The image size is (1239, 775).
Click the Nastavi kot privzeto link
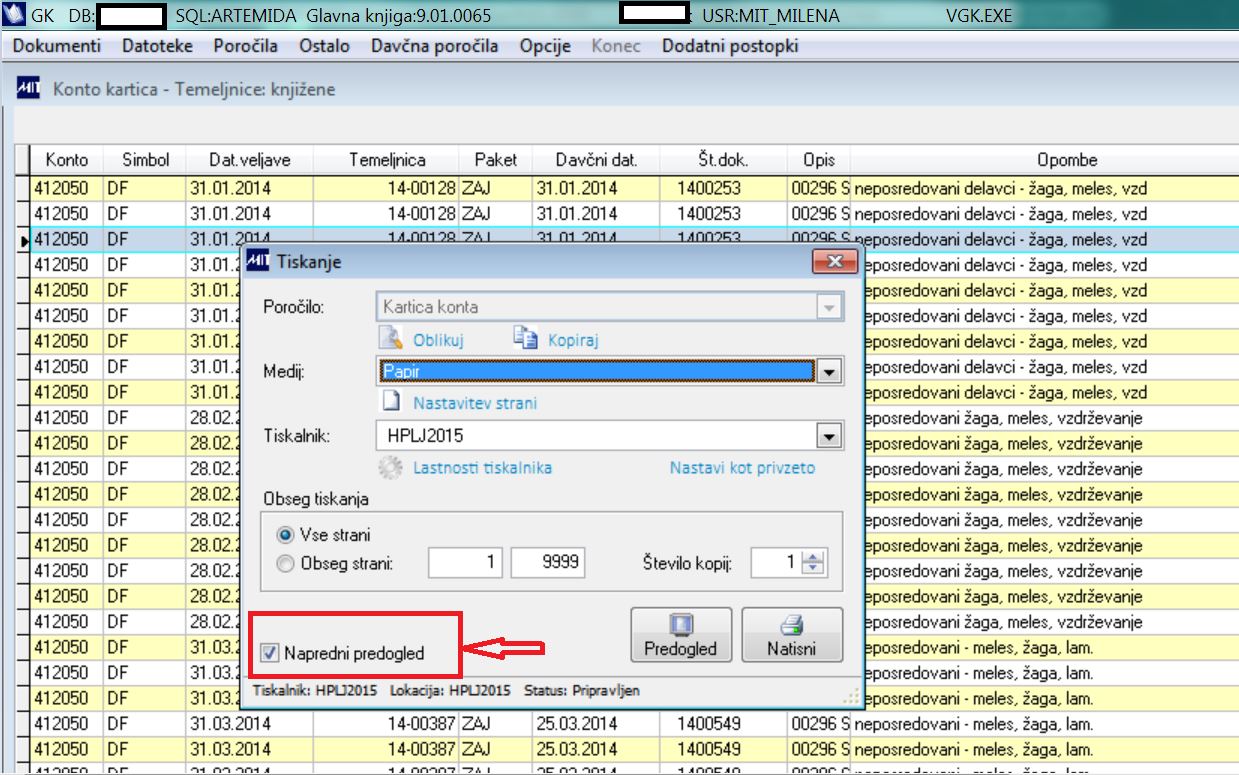[x=742, y=467]
